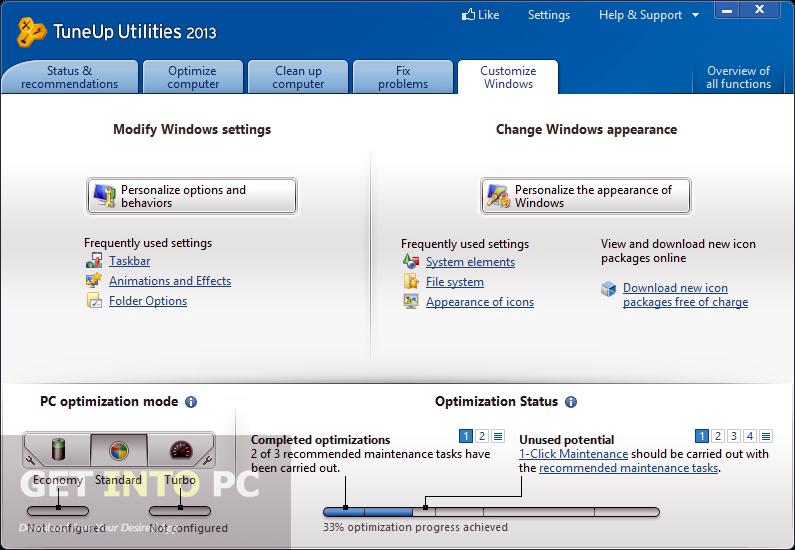
Task: Open File system link
Action: 454,282
